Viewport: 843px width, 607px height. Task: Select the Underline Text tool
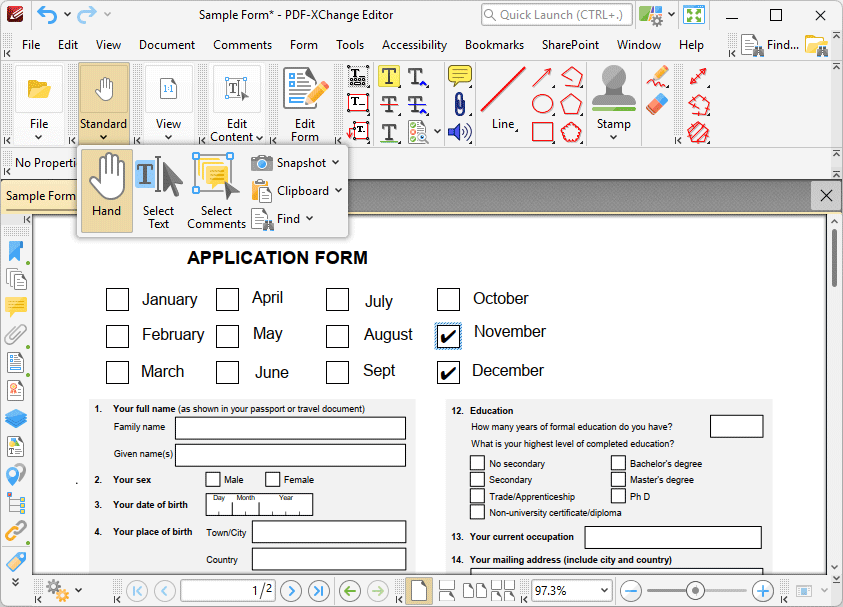[x=389, y=132]
